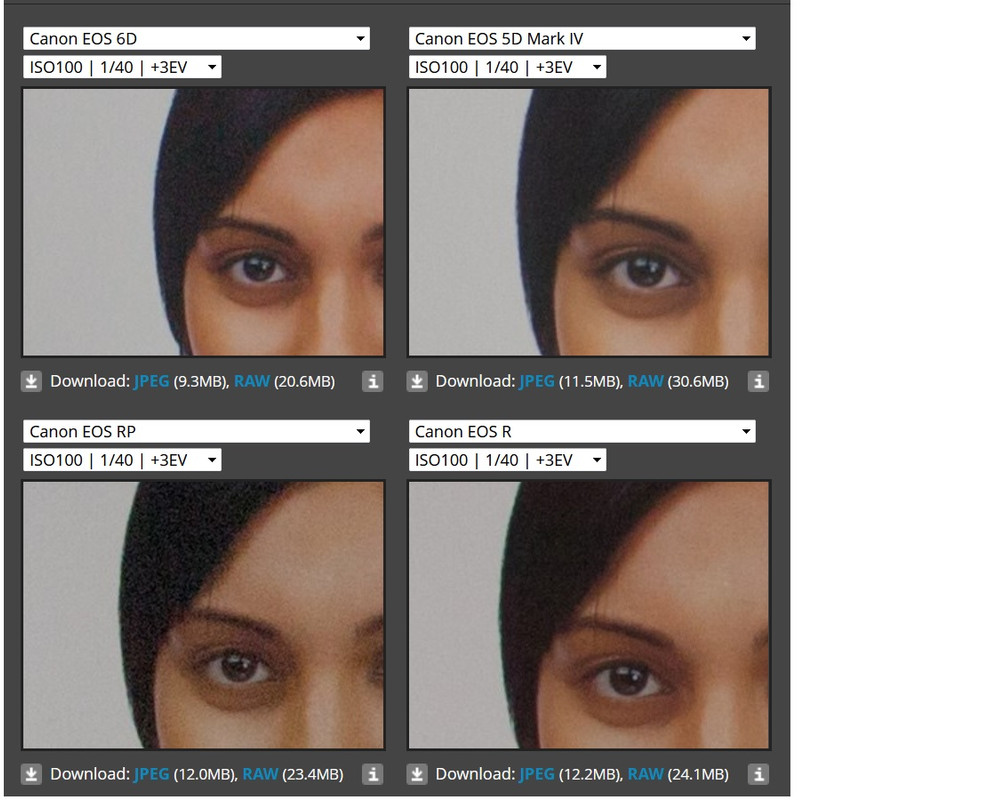Expand exposure settings dropdown under Canon EOS R
Viewport: 996px width, 800px height.
508,460
